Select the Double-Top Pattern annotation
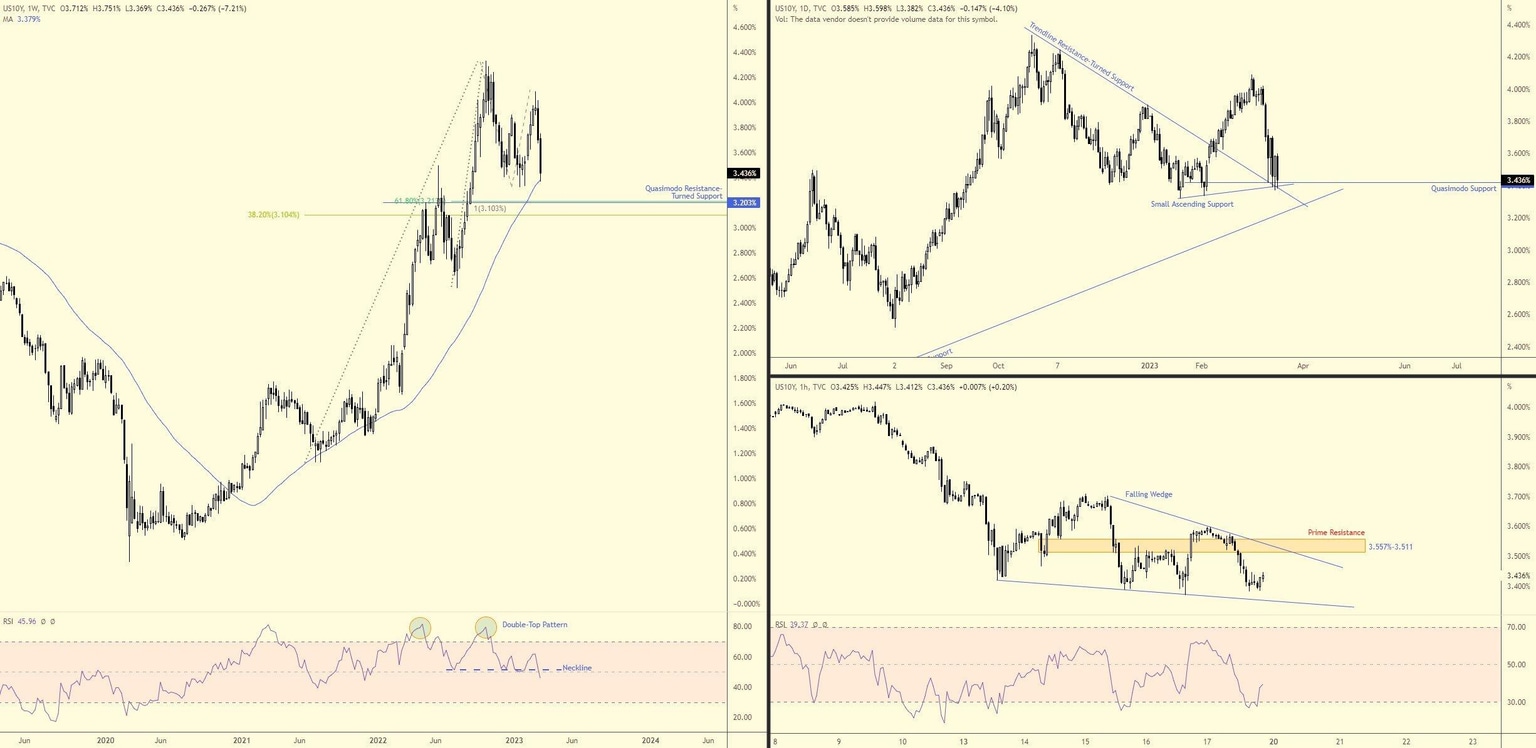Image resolution: width=1536 pixels, height=748 pixels. coord(534,625)
